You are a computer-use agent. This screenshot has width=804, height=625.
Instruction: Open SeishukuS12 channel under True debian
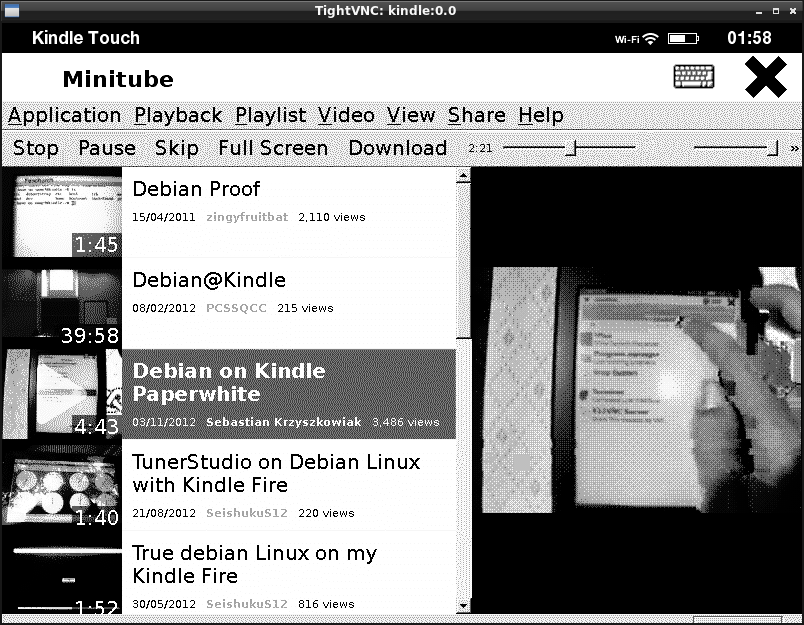[x=247, y=604]
